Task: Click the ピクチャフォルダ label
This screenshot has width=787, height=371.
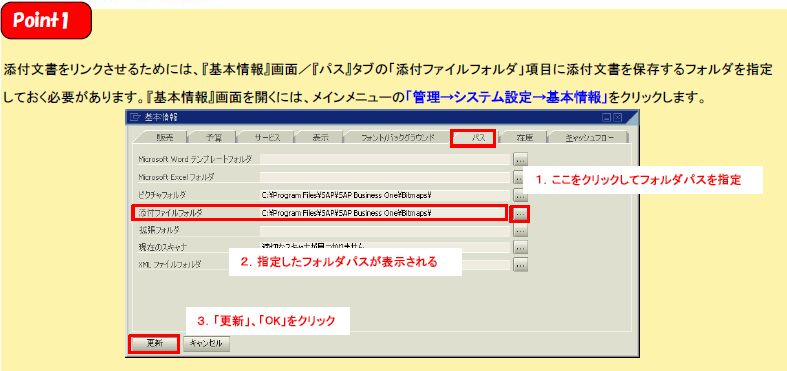Action: coord(162,195)
